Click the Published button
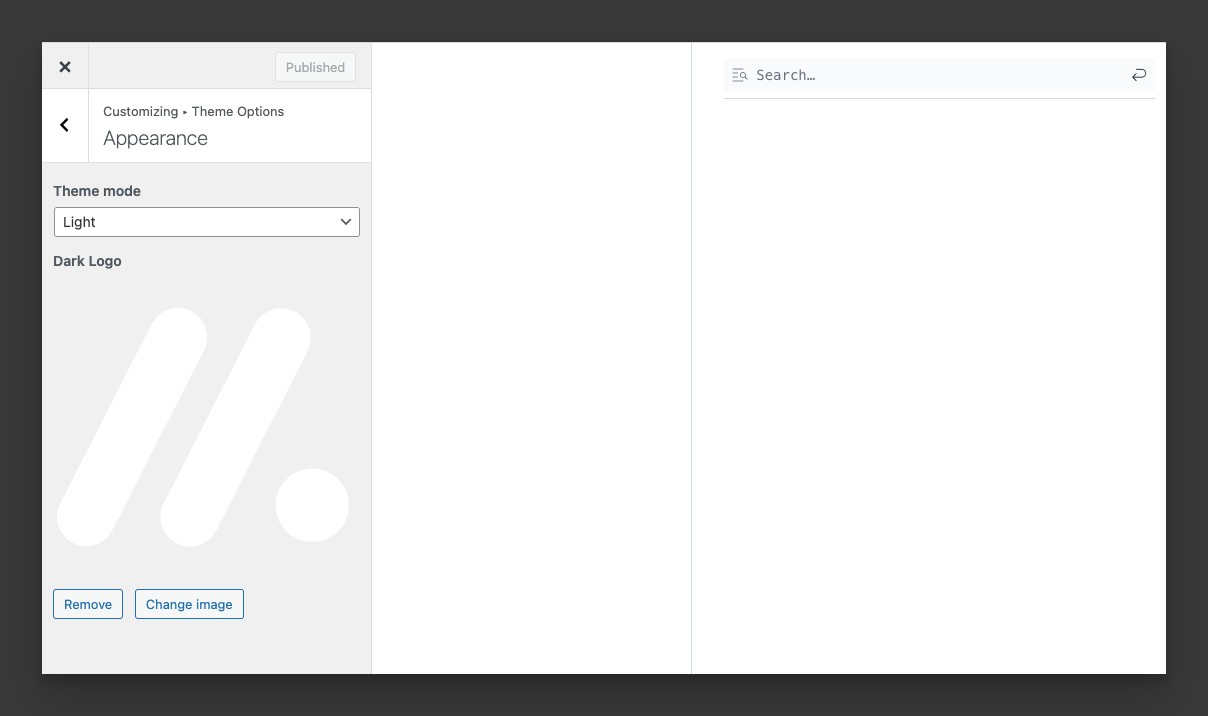Image resolution: width=1208 pixels, height=716 pixels. [x=315, y=67]
